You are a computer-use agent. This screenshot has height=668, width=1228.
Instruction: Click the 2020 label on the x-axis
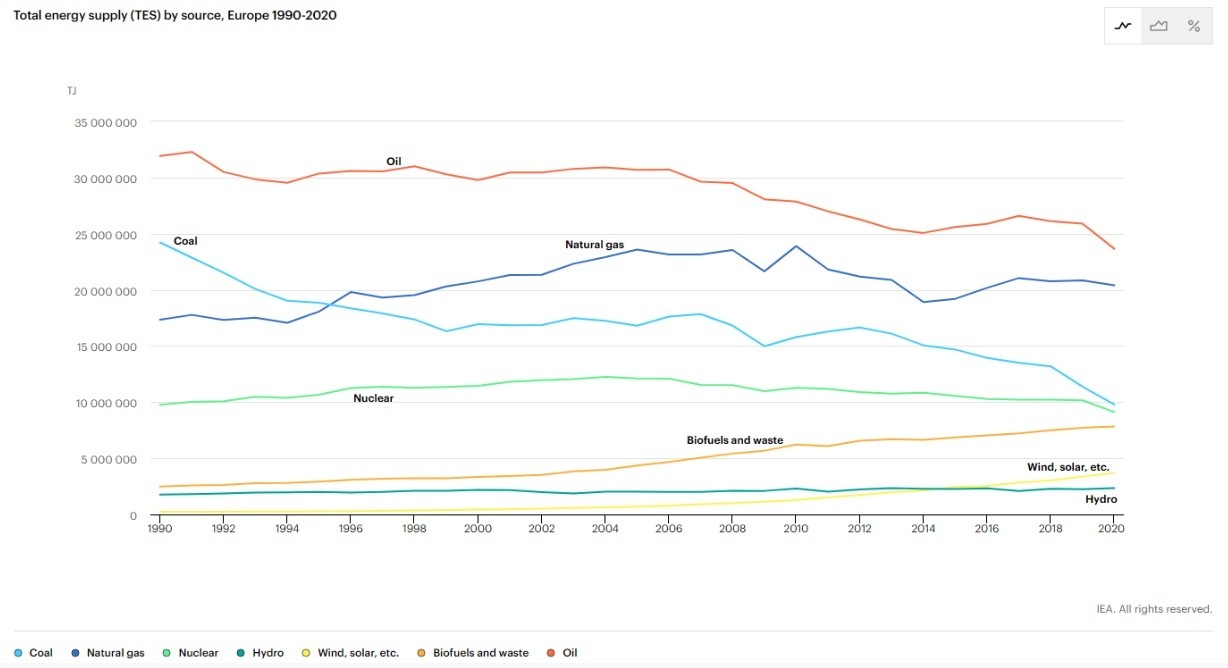[x=1112, y=528]
